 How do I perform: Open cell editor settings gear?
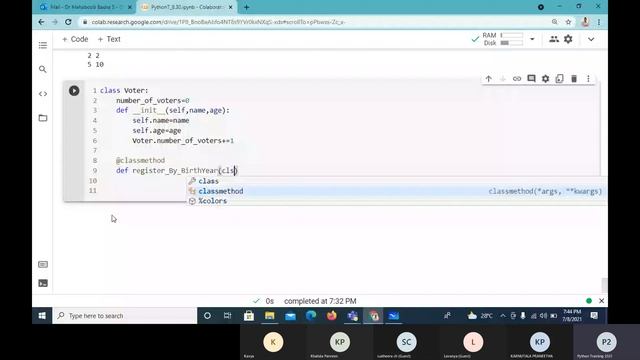pyautogui.click(x=545, y=79)
